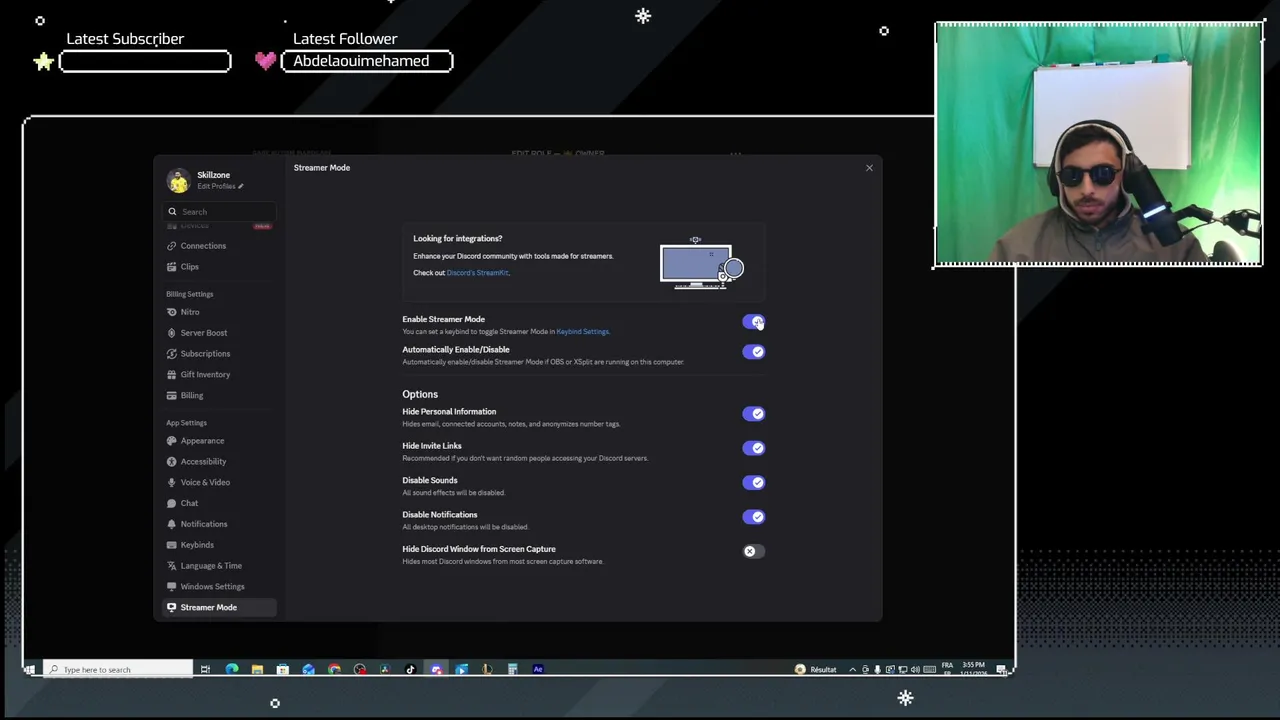Screen dimensions: 1280x720
Task: Open the Discord's StreamKit link
Action: tap(478, 273)
